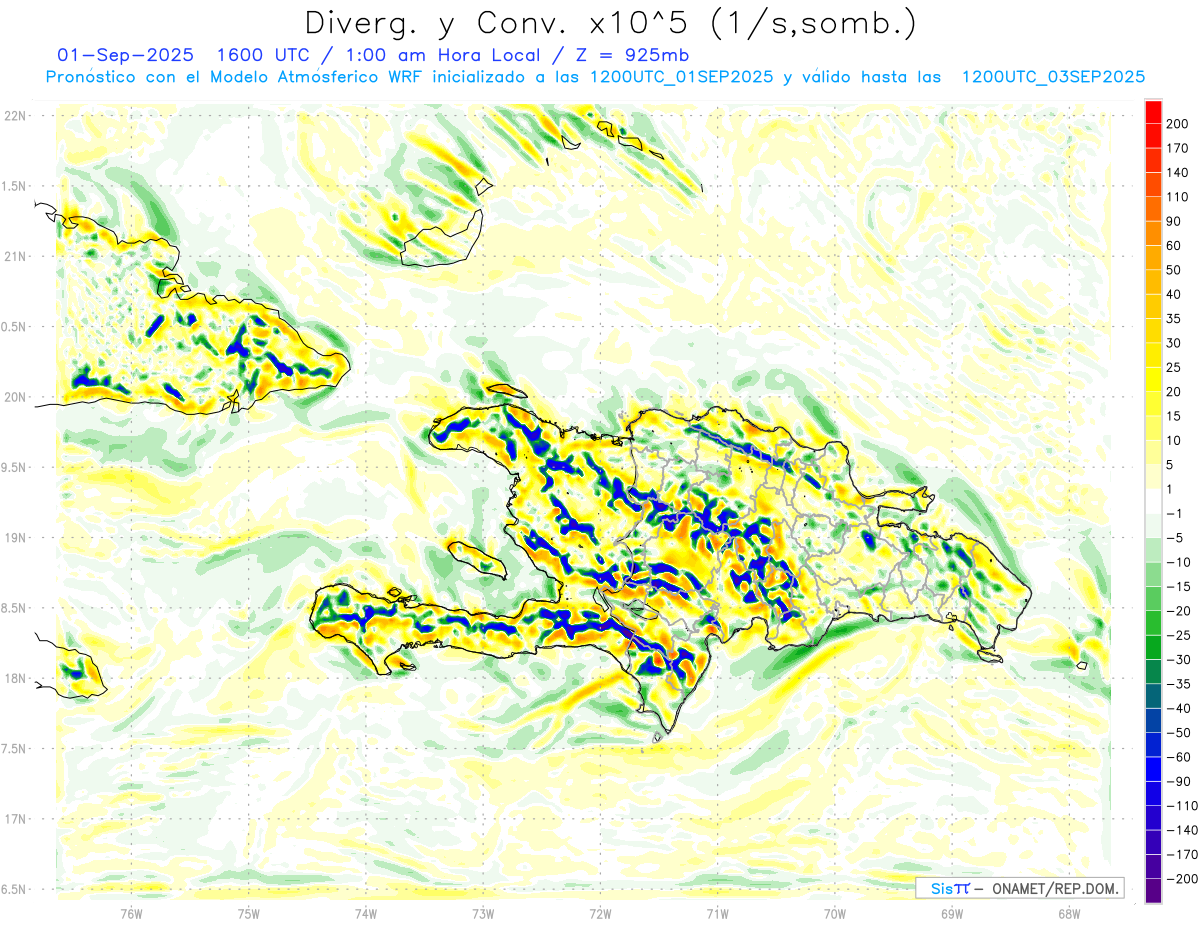Viewport: 1200px width, 927px height.
Task: Click the "68W" longitude label
Action: [1069, 913]
